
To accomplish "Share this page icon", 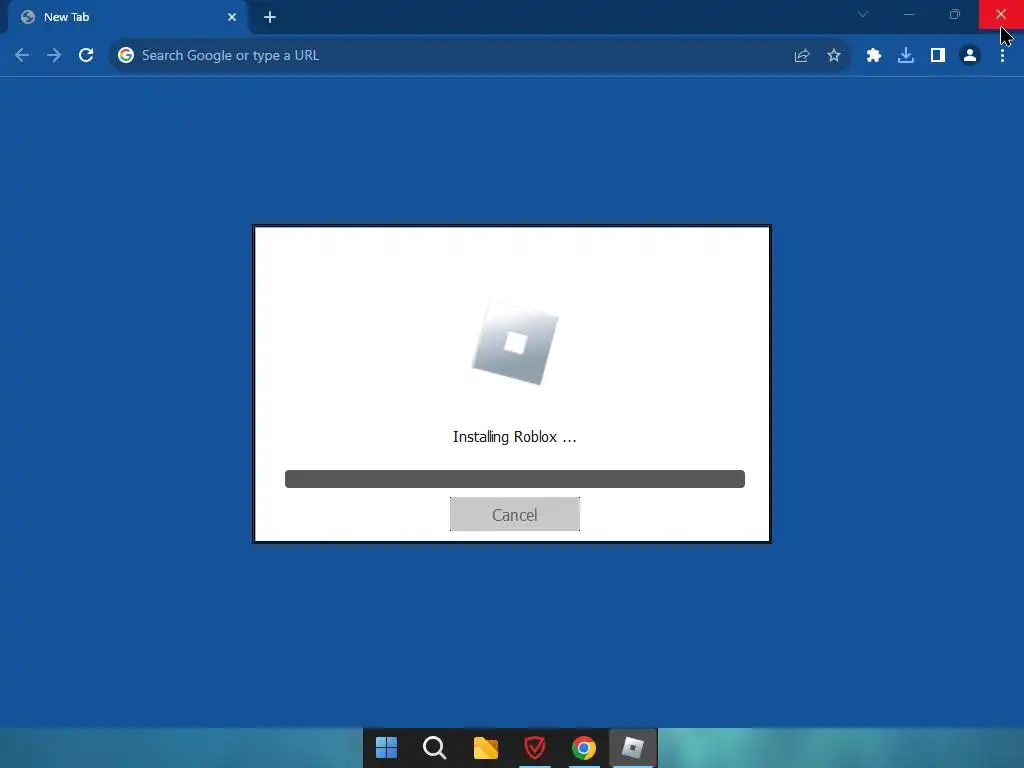I will (x=802, y=56).
